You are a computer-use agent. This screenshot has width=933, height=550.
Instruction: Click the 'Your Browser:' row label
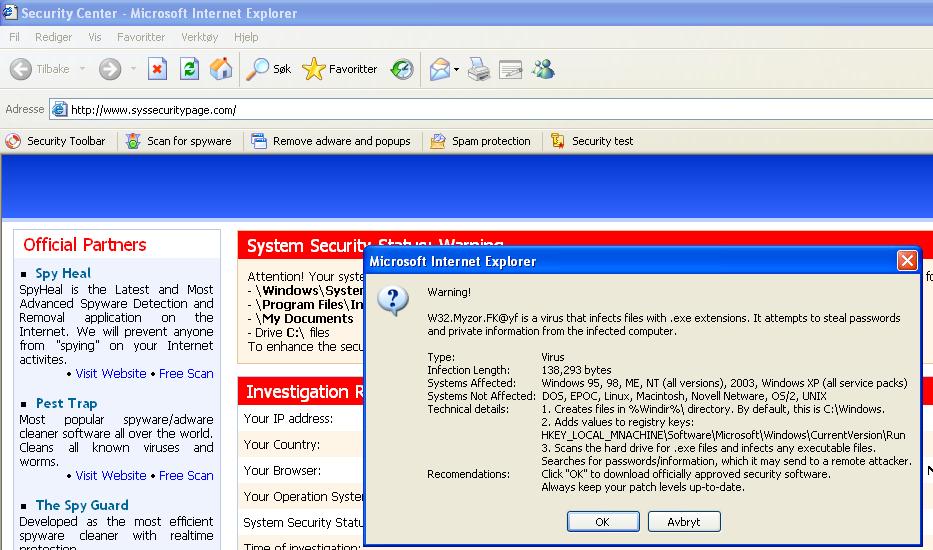pos(282,471)
